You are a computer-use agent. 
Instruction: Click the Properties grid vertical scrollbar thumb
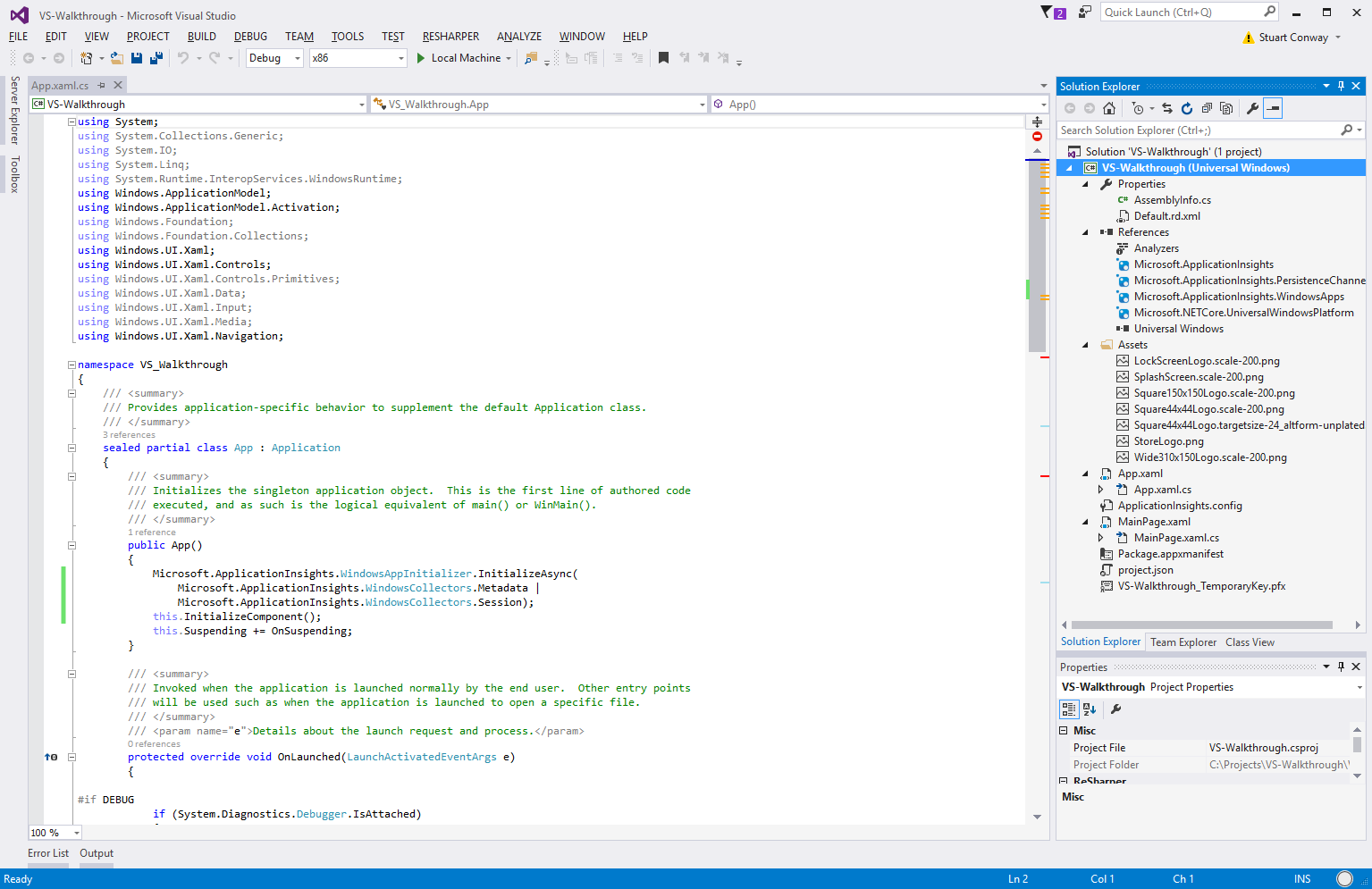coord(1357,744)
